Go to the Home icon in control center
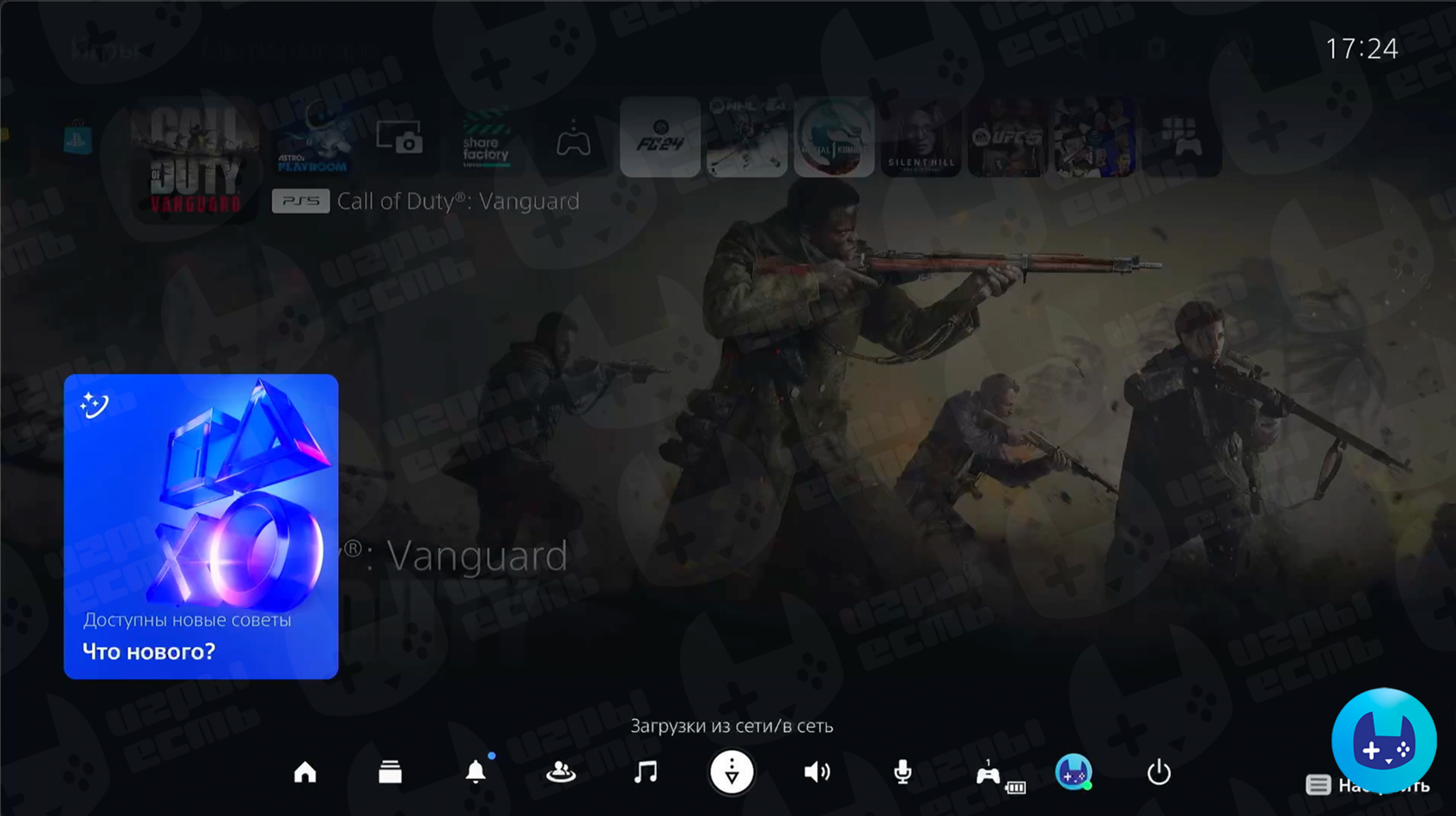The image size is (1456, 816). click(305, 772)
